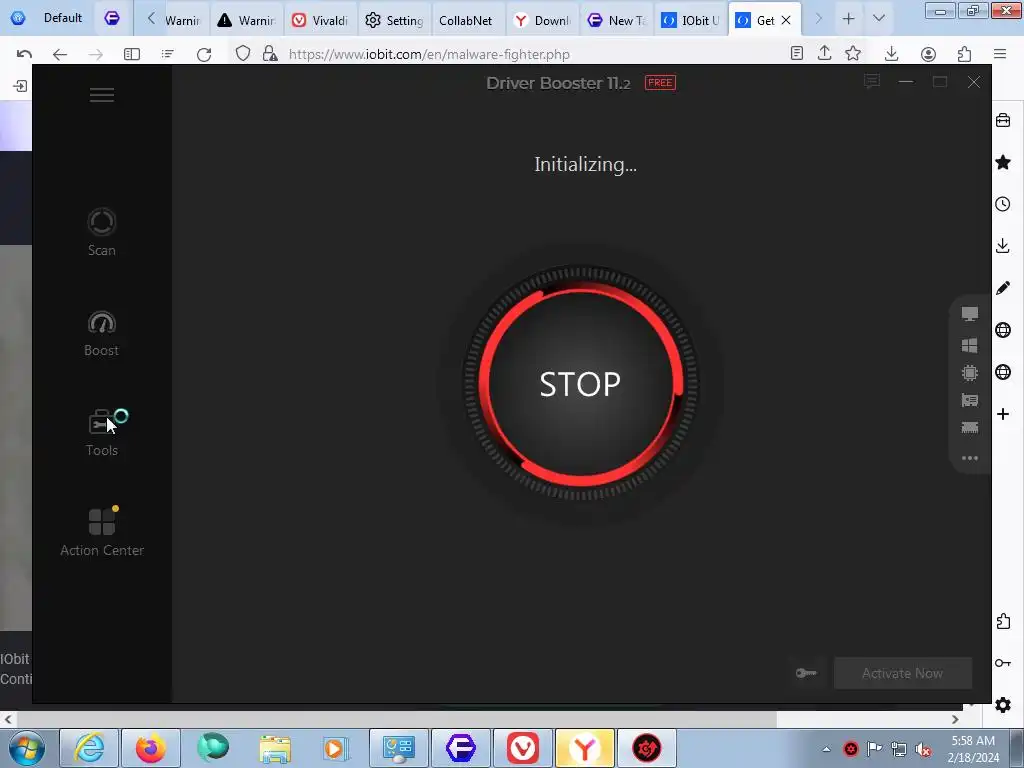Switch to the IObit U tab
This screenshot has height=768, width=1024.
[690, 20]
